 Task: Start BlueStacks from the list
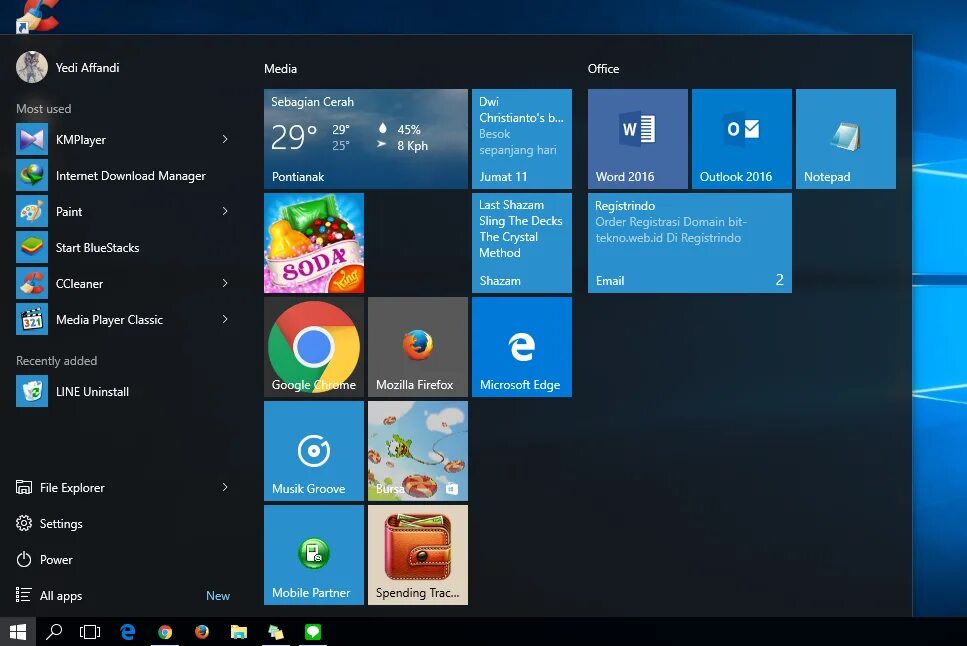(123, 247)
